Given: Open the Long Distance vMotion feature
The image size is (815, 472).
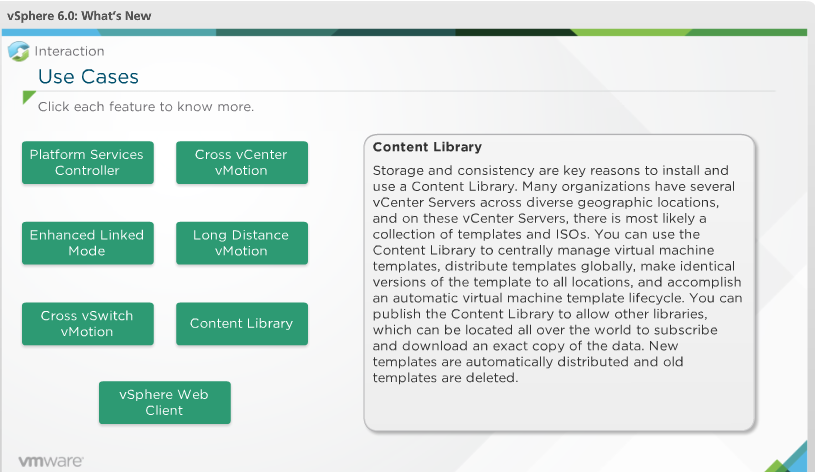Looking at the screenshot, I should 242,243.
